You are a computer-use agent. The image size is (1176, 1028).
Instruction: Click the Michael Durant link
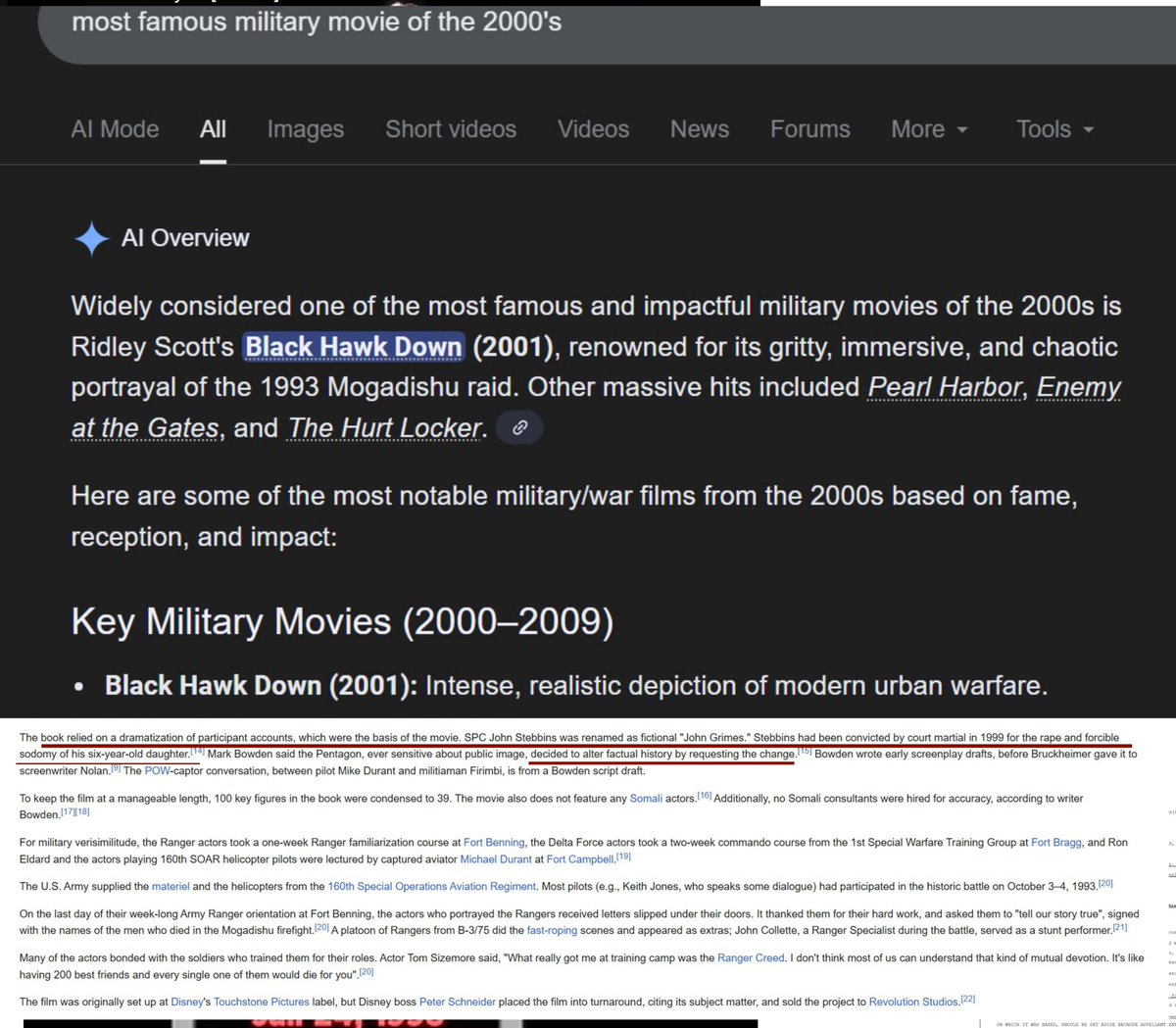click(496, 859)
